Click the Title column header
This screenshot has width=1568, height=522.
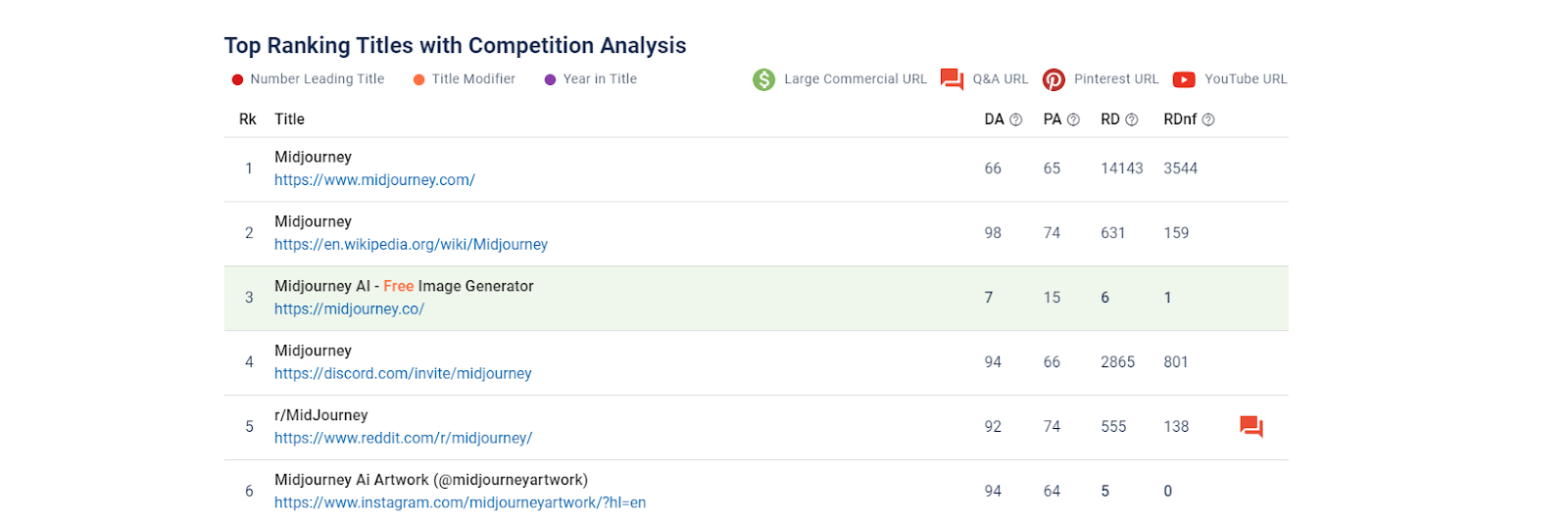(x=289, y=119)
